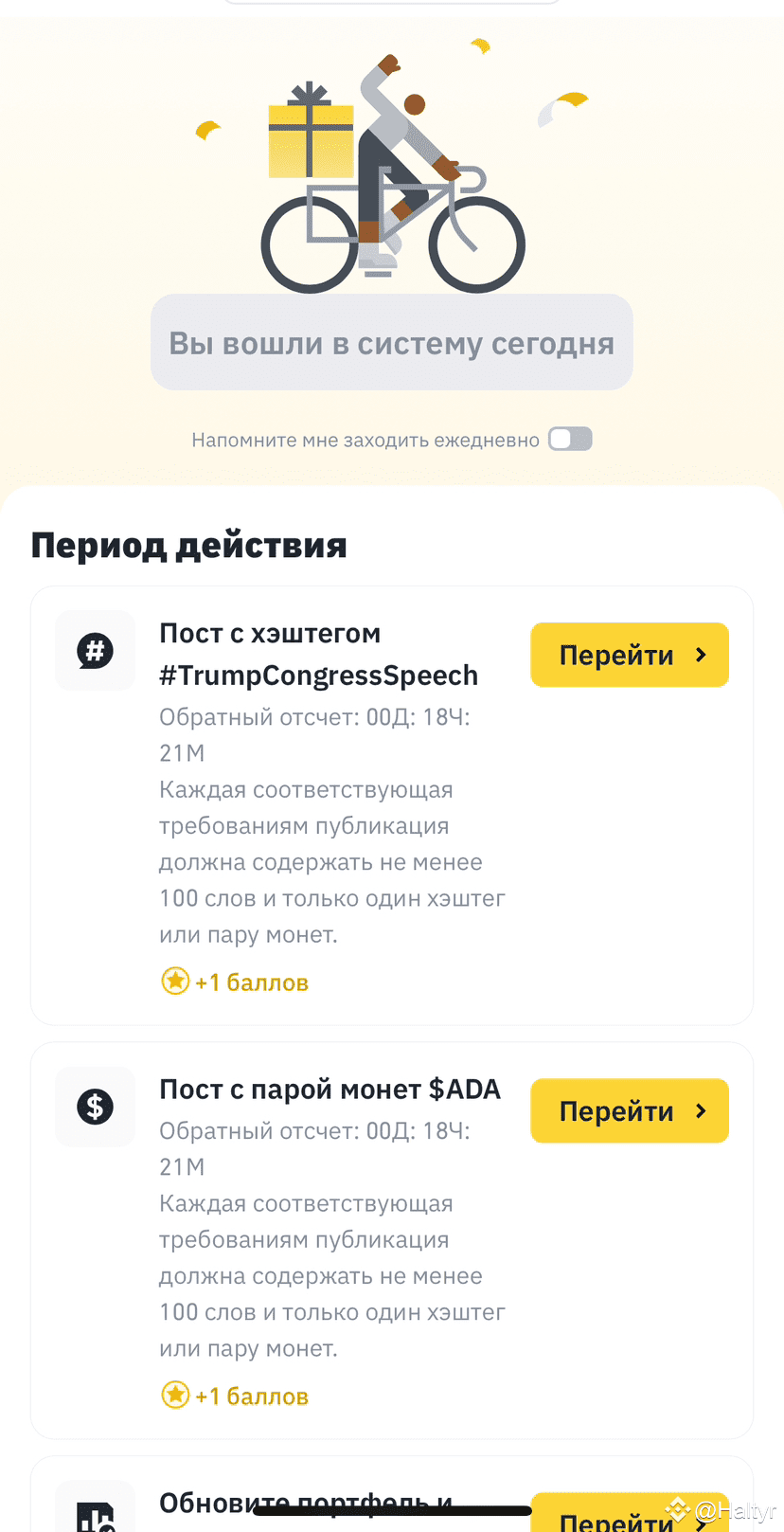Viewport: 784px width, 1532px height.
Task: Tap the "Напомните мне заходить ежедневно" label
Action: 365,440
